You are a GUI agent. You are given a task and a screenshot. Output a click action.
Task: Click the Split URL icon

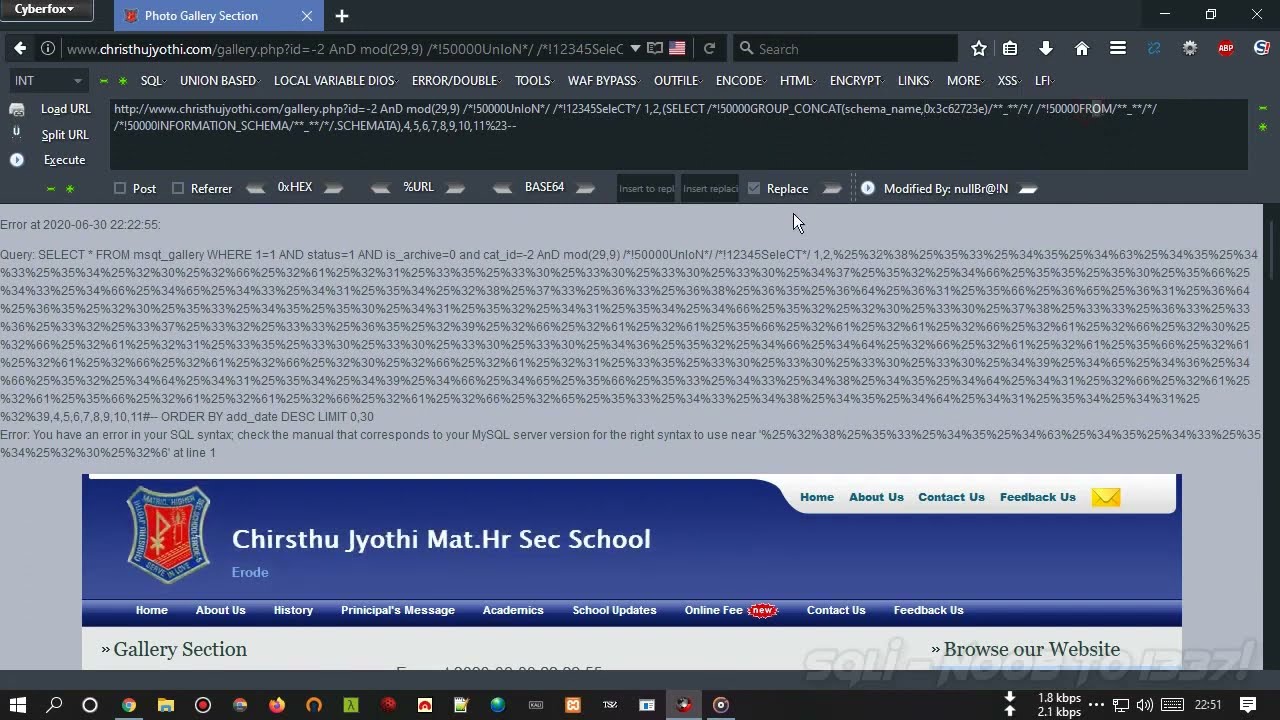[x=16, y=134]
